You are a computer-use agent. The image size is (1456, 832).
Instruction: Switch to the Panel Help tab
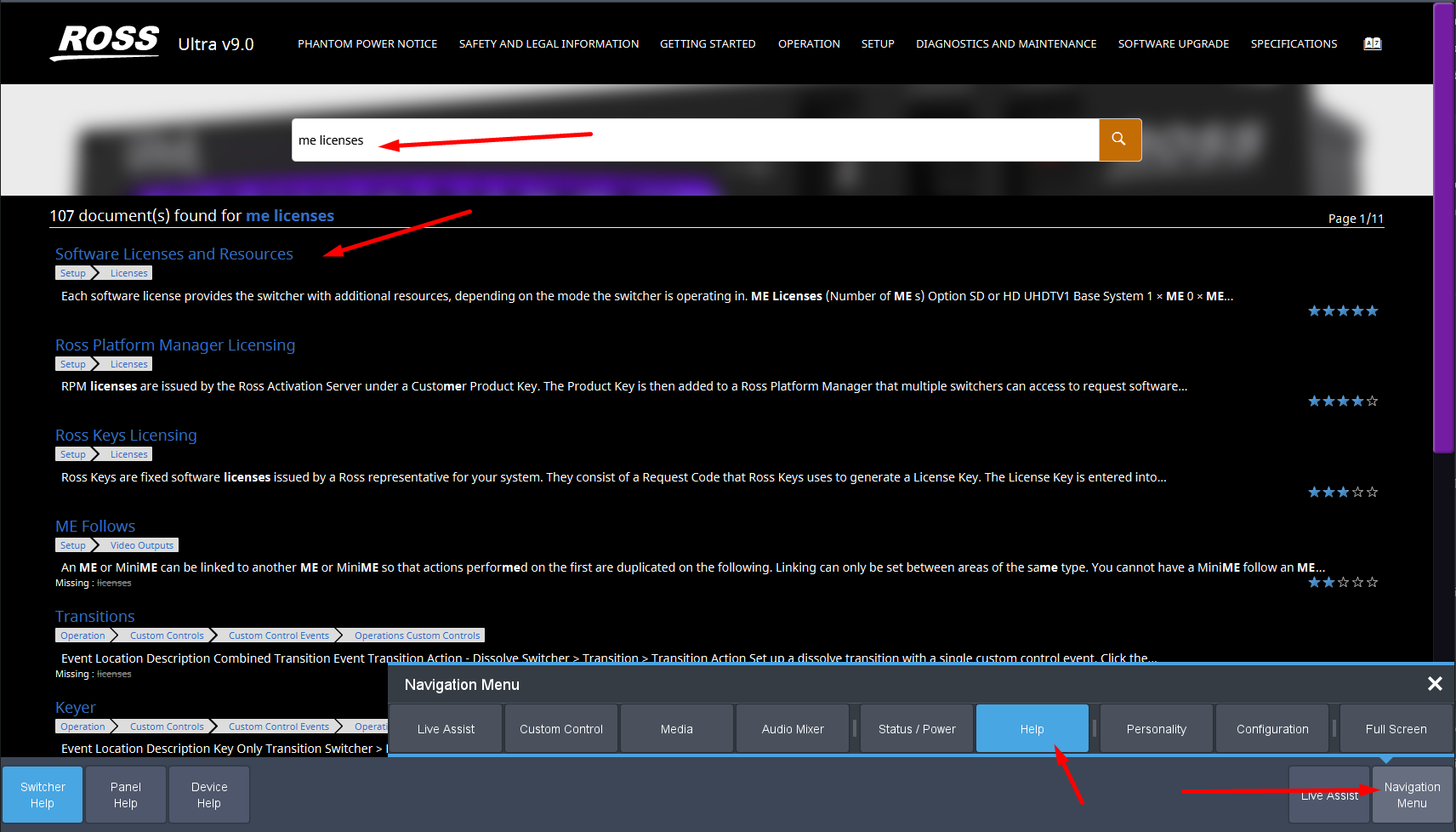click(126, 795)
